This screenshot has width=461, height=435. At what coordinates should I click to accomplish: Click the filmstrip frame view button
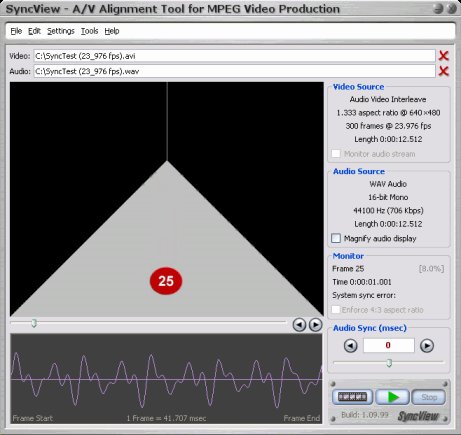352,397
